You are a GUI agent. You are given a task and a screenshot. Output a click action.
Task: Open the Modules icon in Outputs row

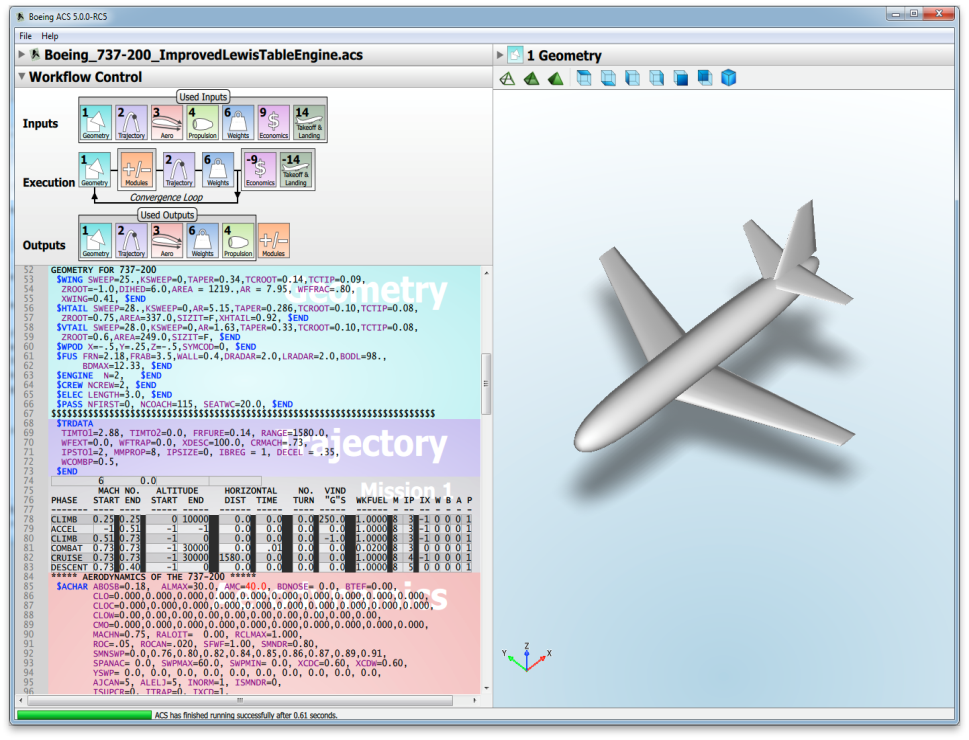[273, 240]
